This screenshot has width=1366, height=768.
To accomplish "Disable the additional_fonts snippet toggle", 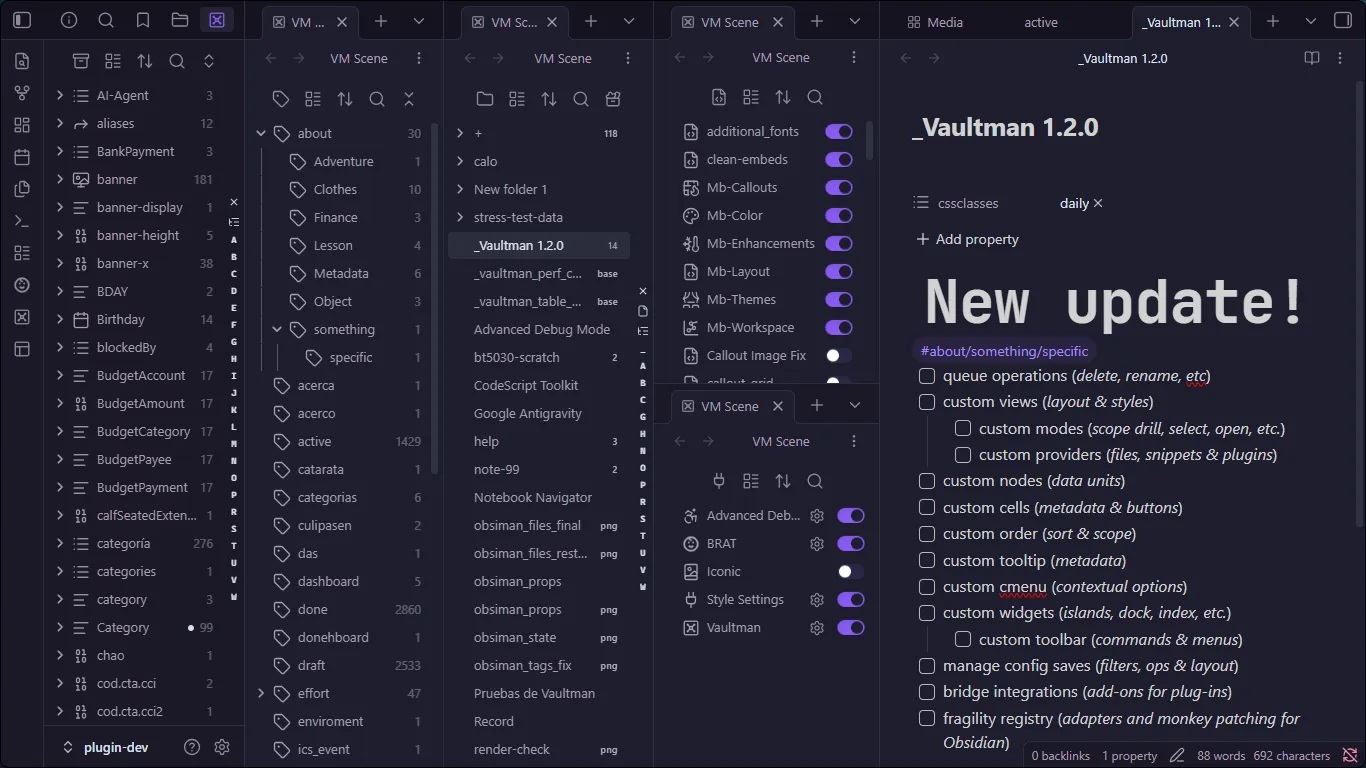I will (x=839, y=132).
